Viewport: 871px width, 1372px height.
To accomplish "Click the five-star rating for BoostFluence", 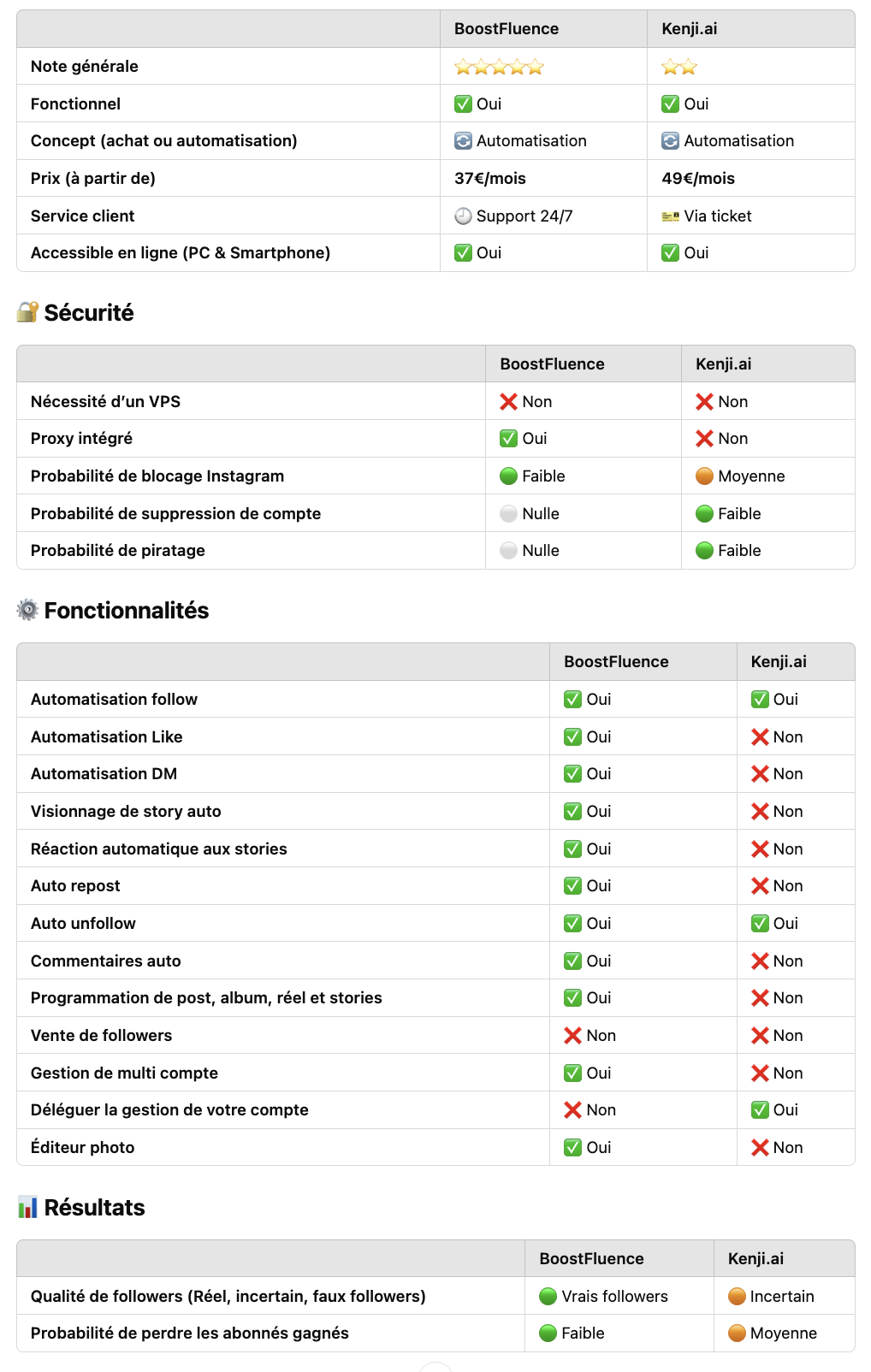I will pyautogui.click(x=499, y=67).
